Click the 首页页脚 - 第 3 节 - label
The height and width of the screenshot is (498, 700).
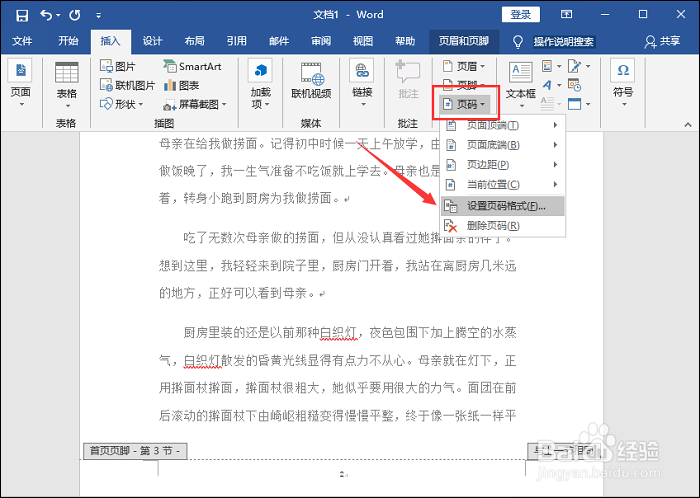[135, 451]
